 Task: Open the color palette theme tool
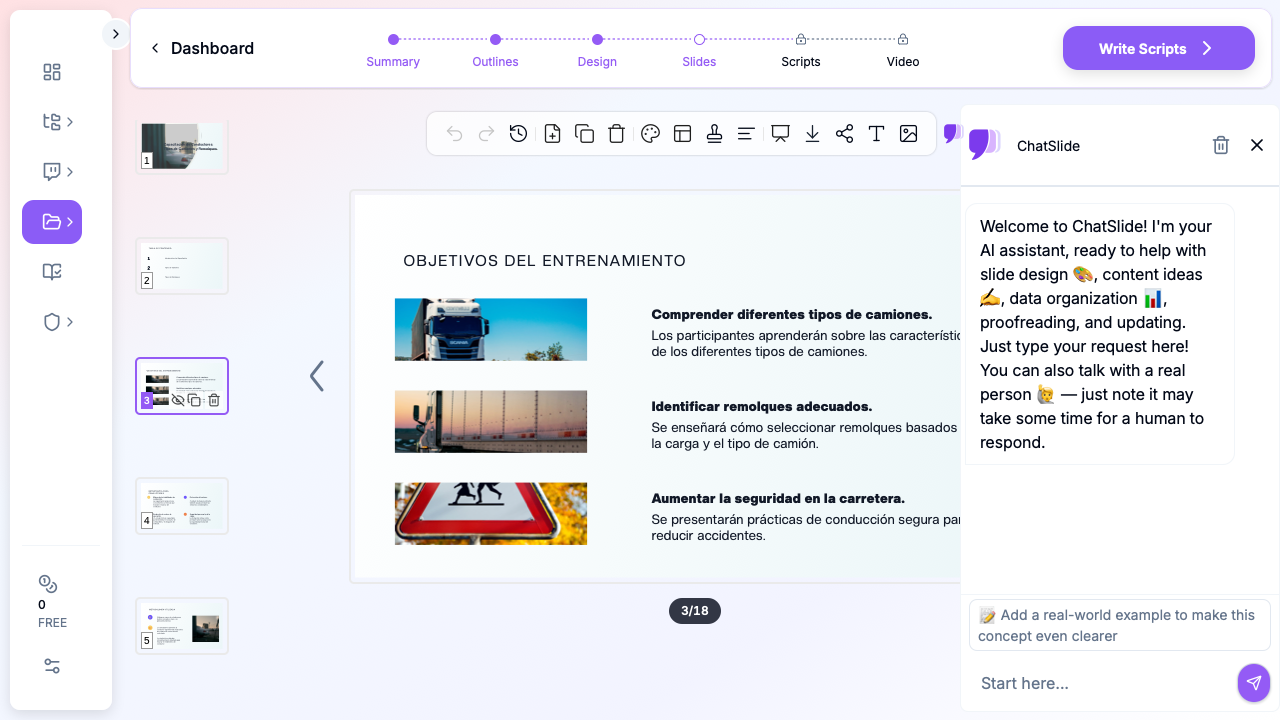tap(650, 134)
